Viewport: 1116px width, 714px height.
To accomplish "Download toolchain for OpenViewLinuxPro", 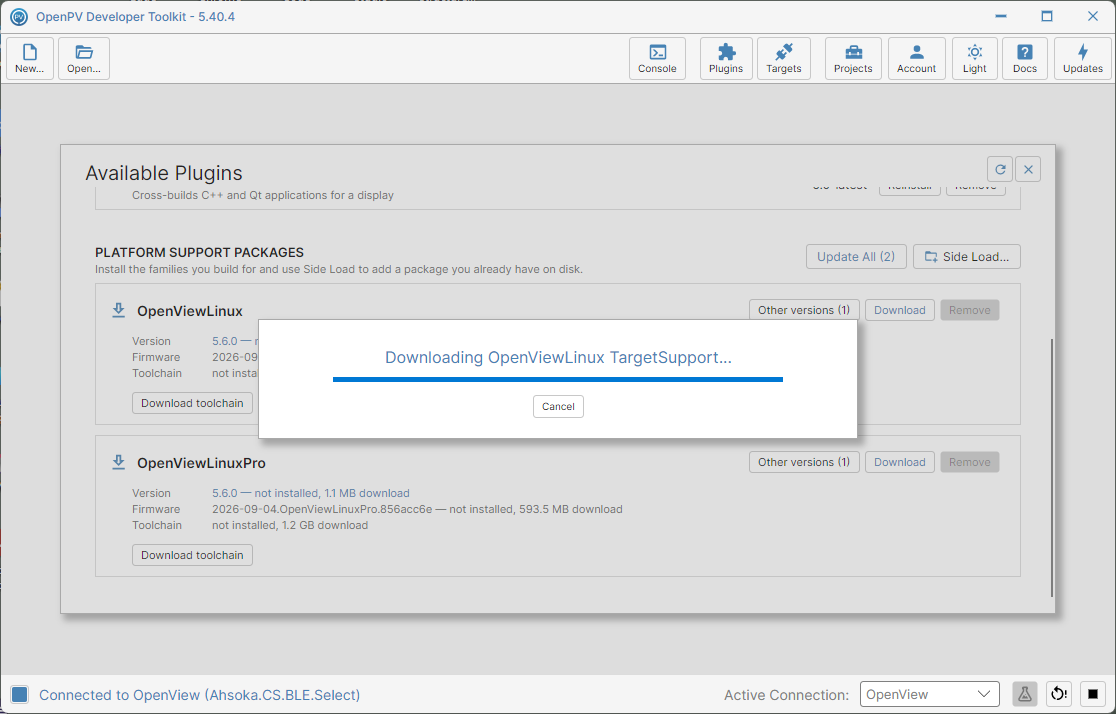I will coord(192,555).
